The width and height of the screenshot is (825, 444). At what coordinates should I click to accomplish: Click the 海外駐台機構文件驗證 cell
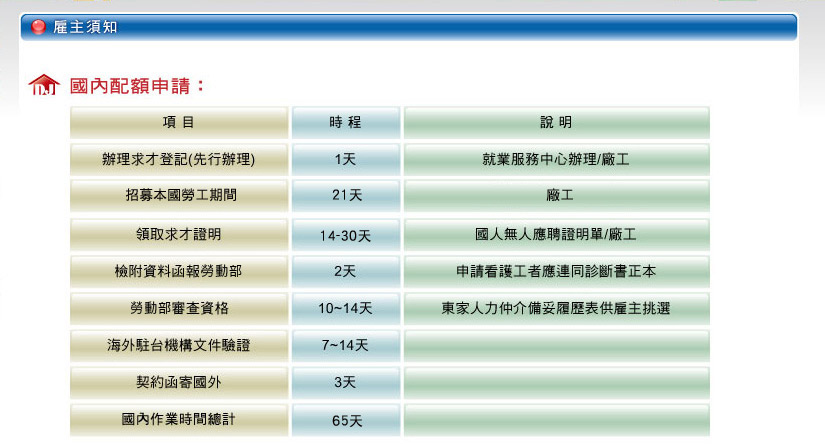(x=178, y=346)
